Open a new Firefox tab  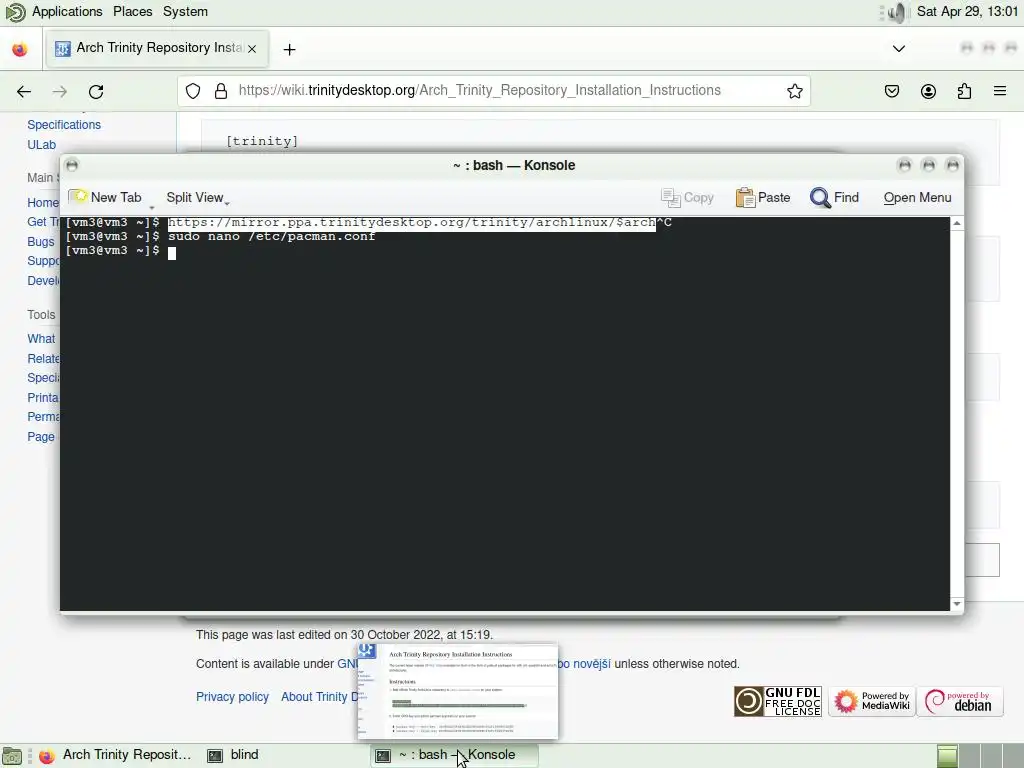(289, 49)
